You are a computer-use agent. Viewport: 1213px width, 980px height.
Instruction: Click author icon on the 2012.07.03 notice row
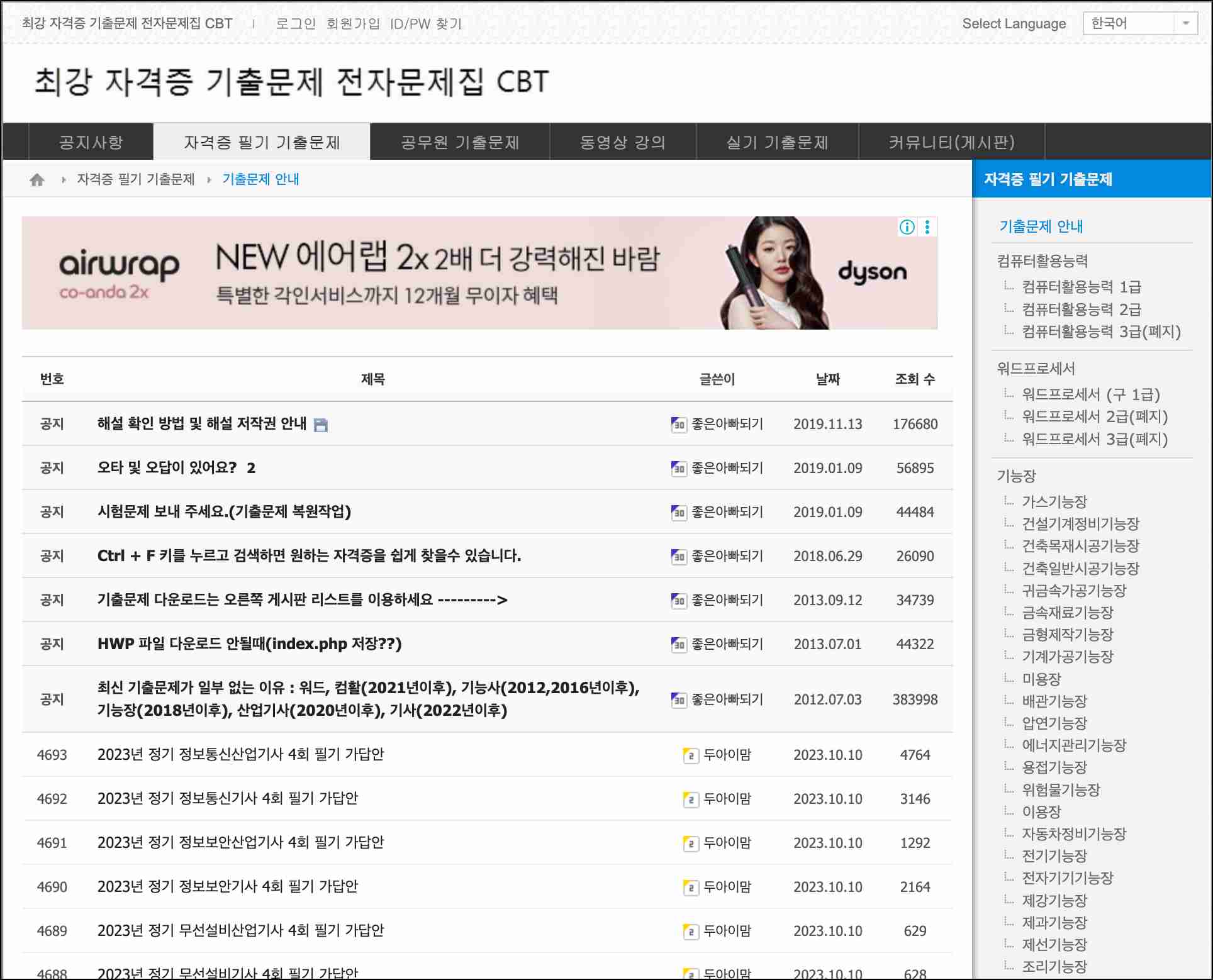[x=678, y=700]
